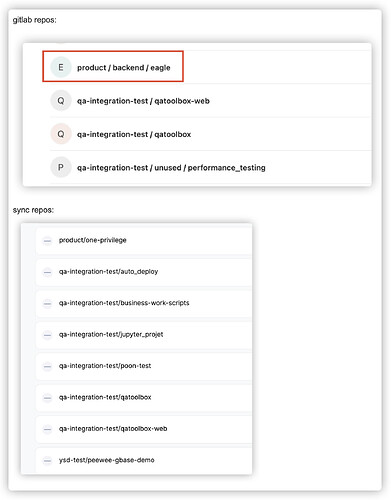Click minus icon beside qa-integration-test/qatoolbox sync entry
Viewport: 391px width, 500px height.
pos(47,398)
